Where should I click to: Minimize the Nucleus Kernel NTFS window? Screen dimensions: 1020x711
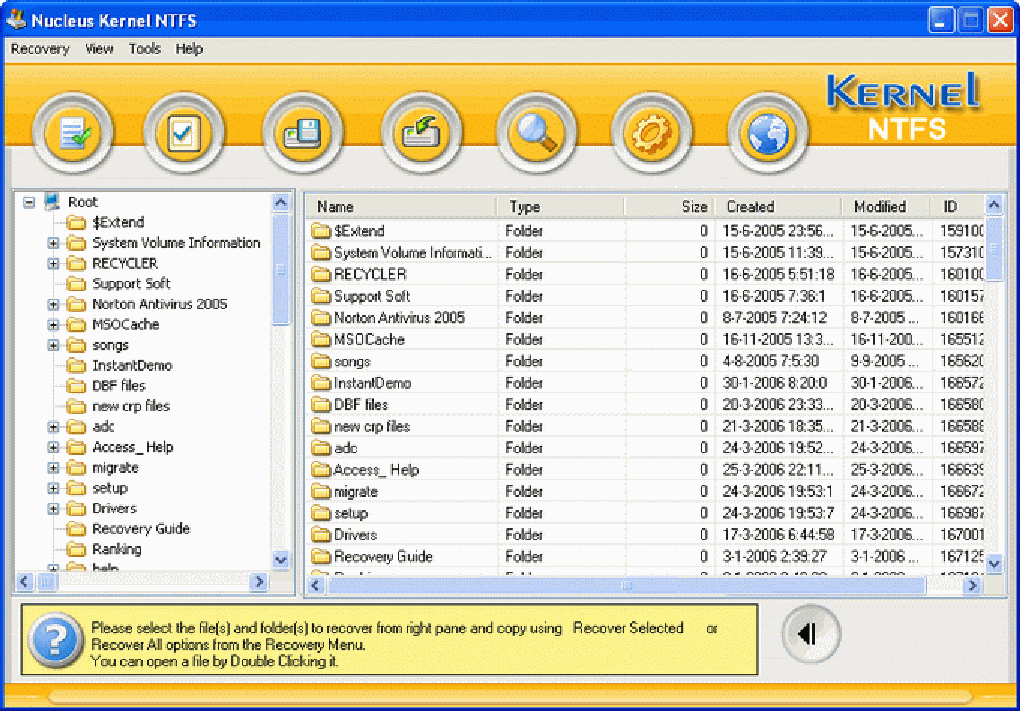(x=941, y=20)
